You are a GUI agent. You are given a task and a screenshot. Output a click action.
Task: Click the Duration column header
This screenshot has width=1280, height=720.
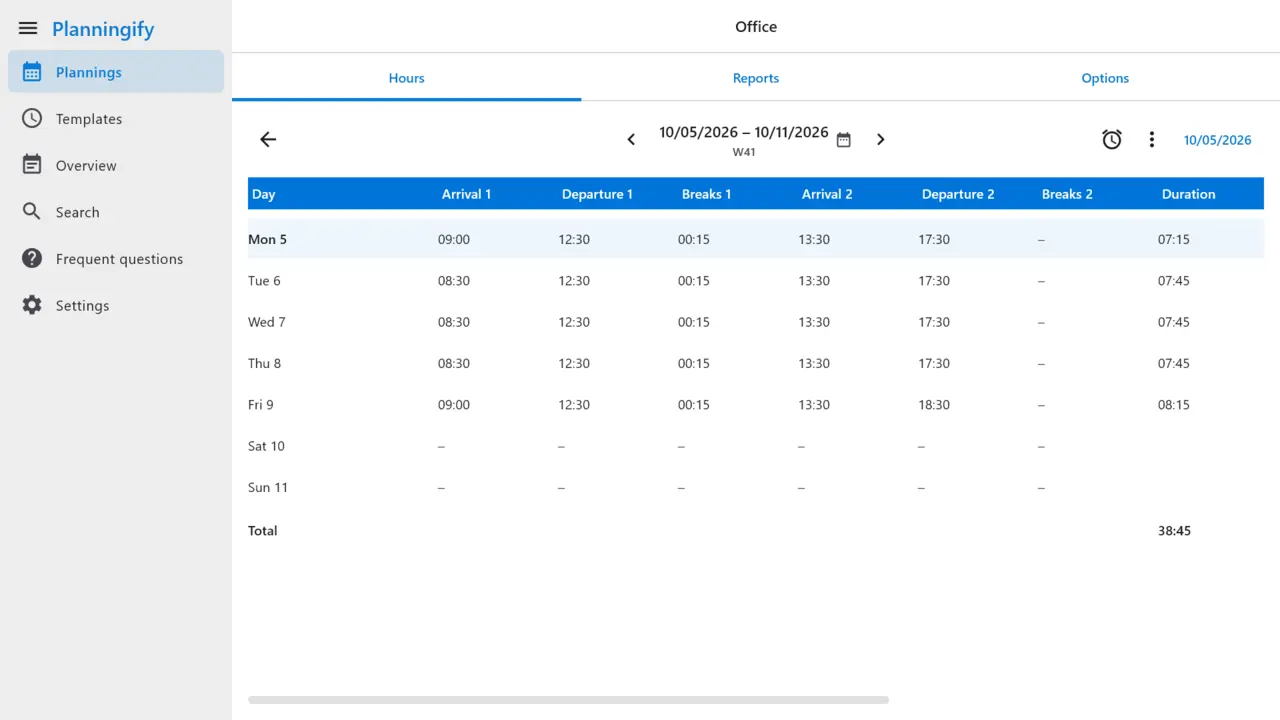click(1188, 194)
